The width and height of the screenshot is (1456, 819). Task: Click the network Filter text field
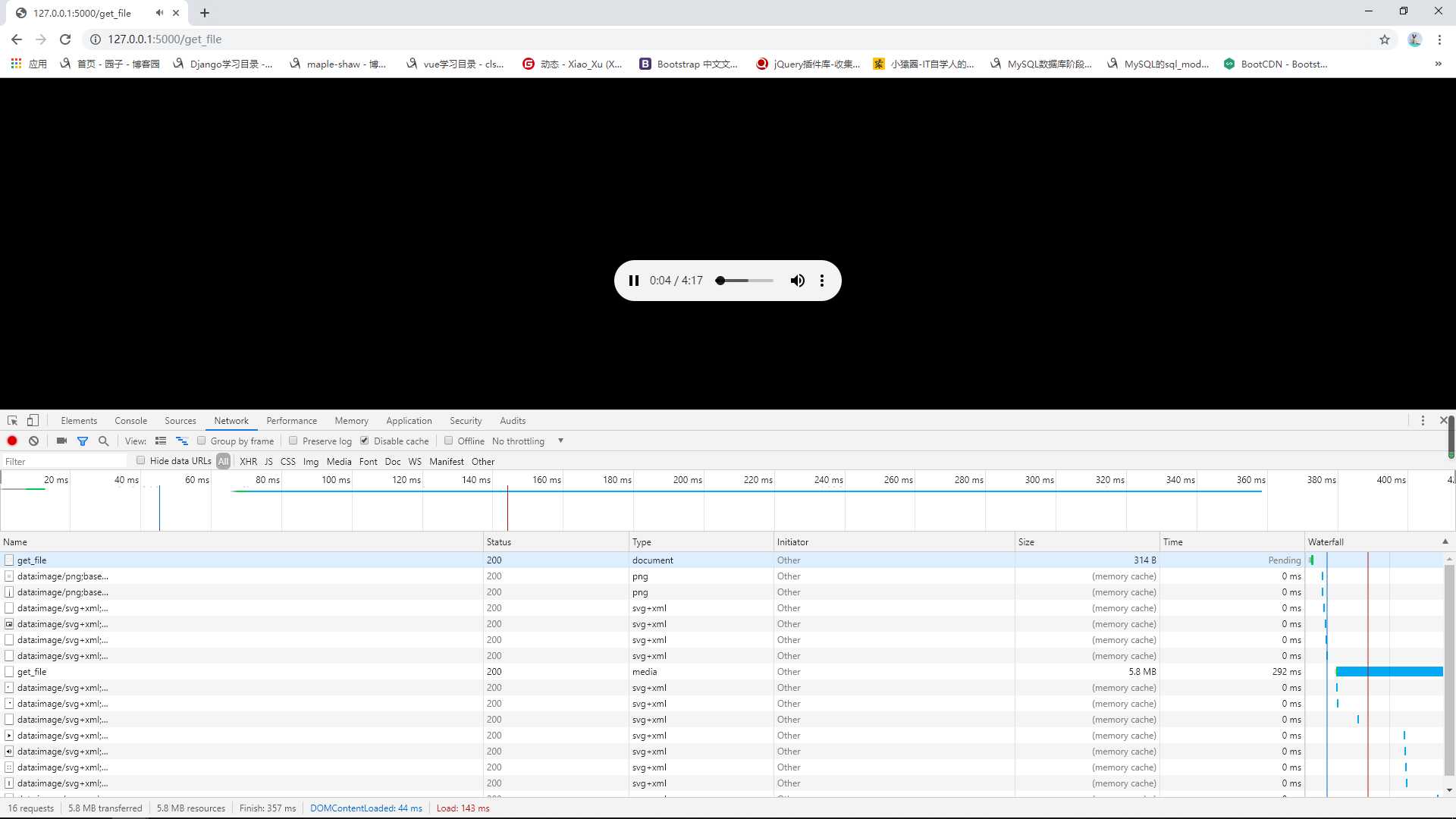pyautogui.click(x=64, y=461)
